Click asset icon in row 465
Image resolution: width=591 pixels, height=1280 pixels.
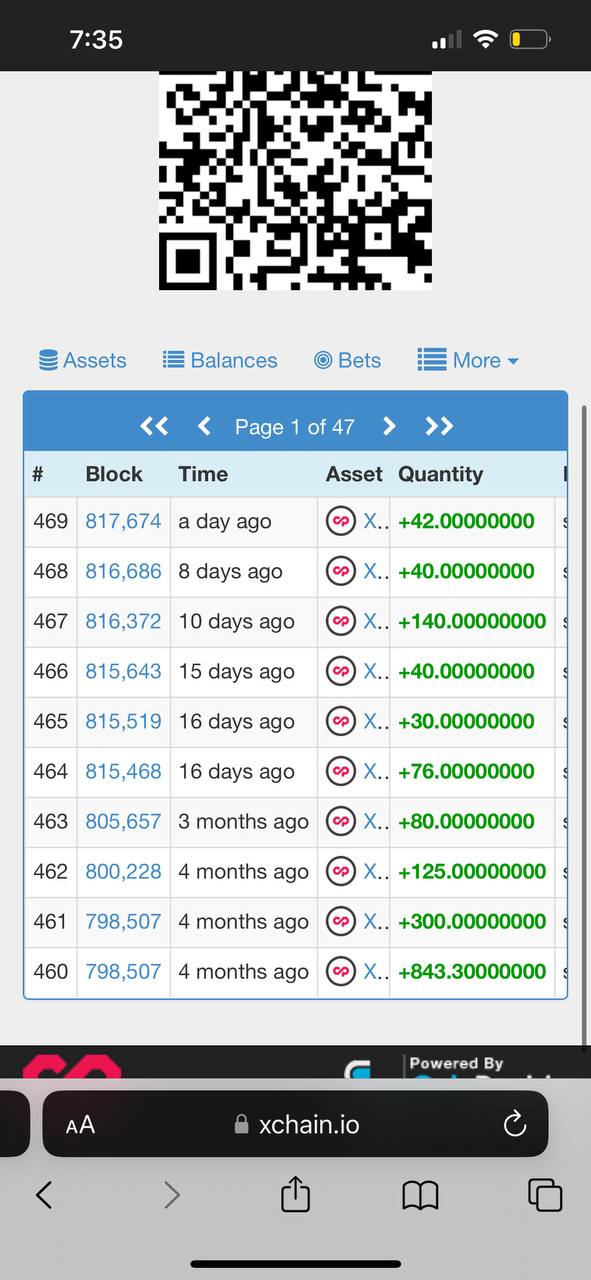[341, 721]
